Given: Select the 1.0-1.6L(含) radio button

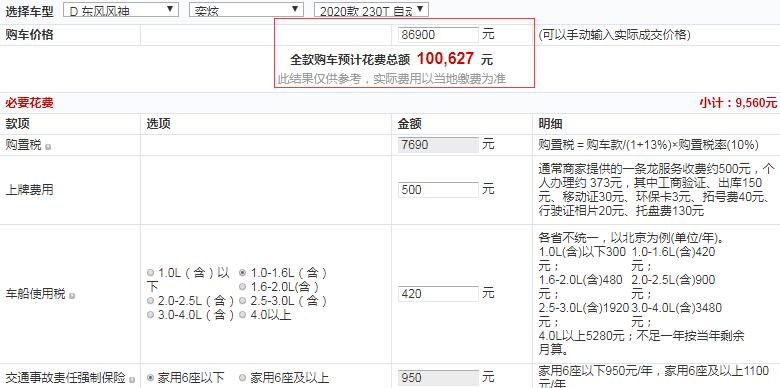Looking at the screenshot, I should (x=243, y=273).
